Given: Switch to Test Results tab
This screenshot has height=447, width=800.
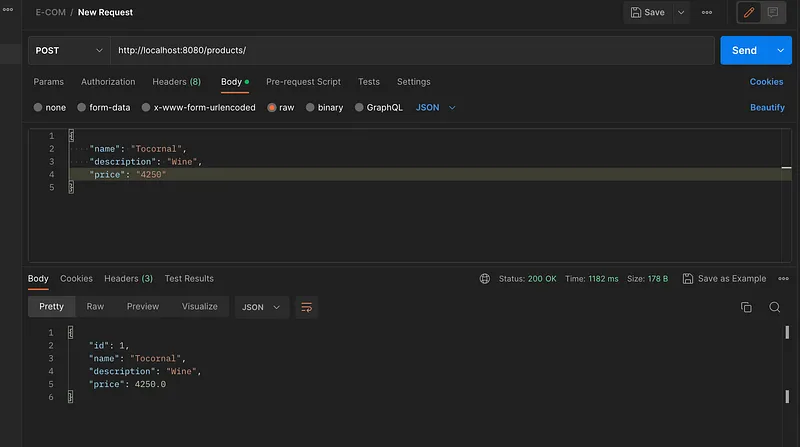Looking at the screenshot, I should point(189,279).
